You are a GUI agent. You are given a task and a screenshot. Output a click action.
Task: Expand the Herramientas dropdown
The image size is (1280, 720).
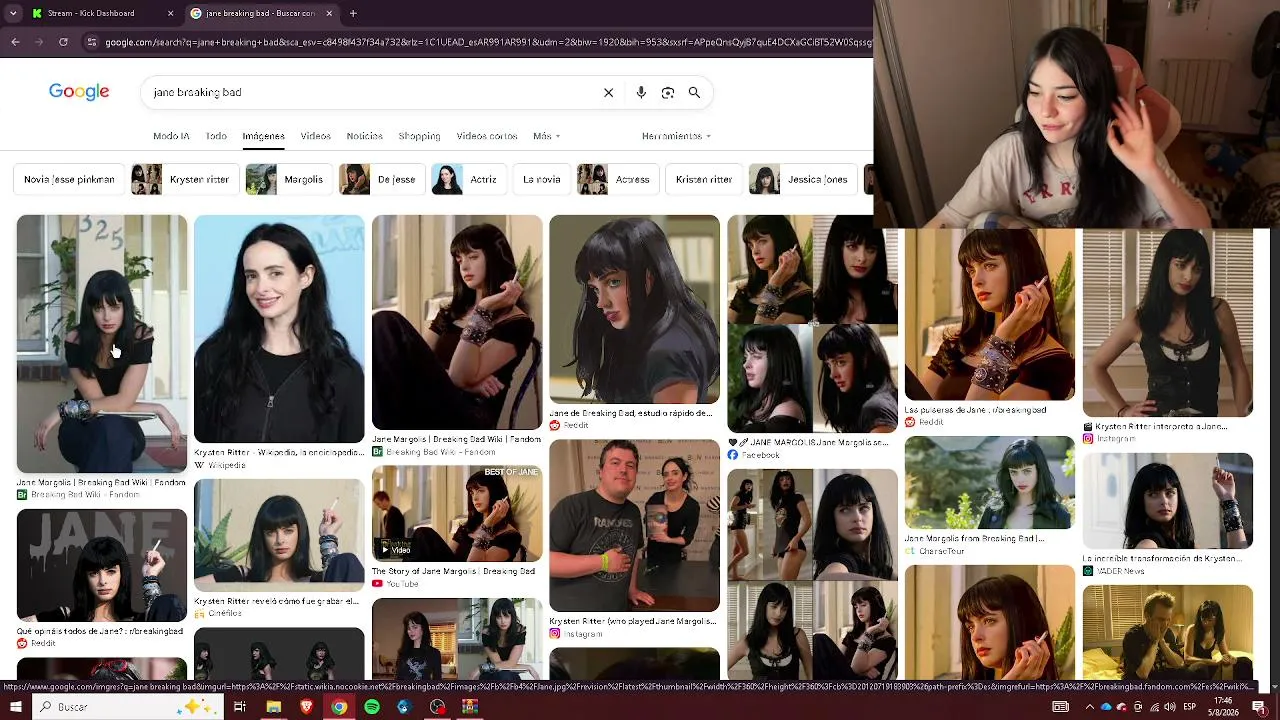tap(676, 136)
